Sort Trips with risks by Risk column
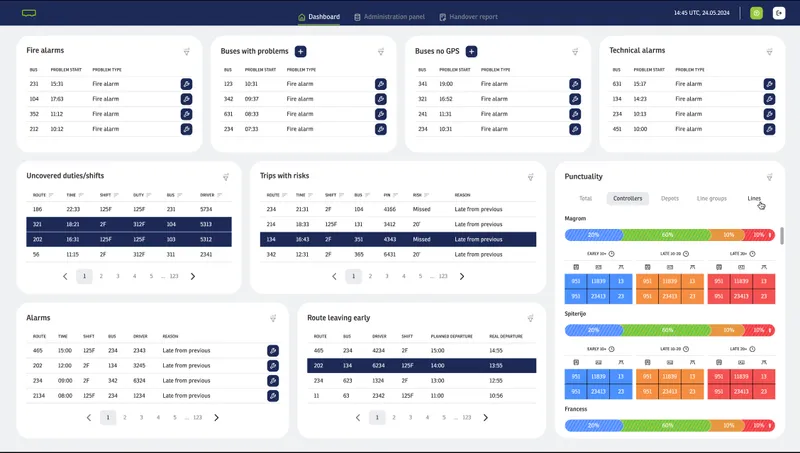The width and height of the screenshot is (800, 453). [x=427, y=195]
